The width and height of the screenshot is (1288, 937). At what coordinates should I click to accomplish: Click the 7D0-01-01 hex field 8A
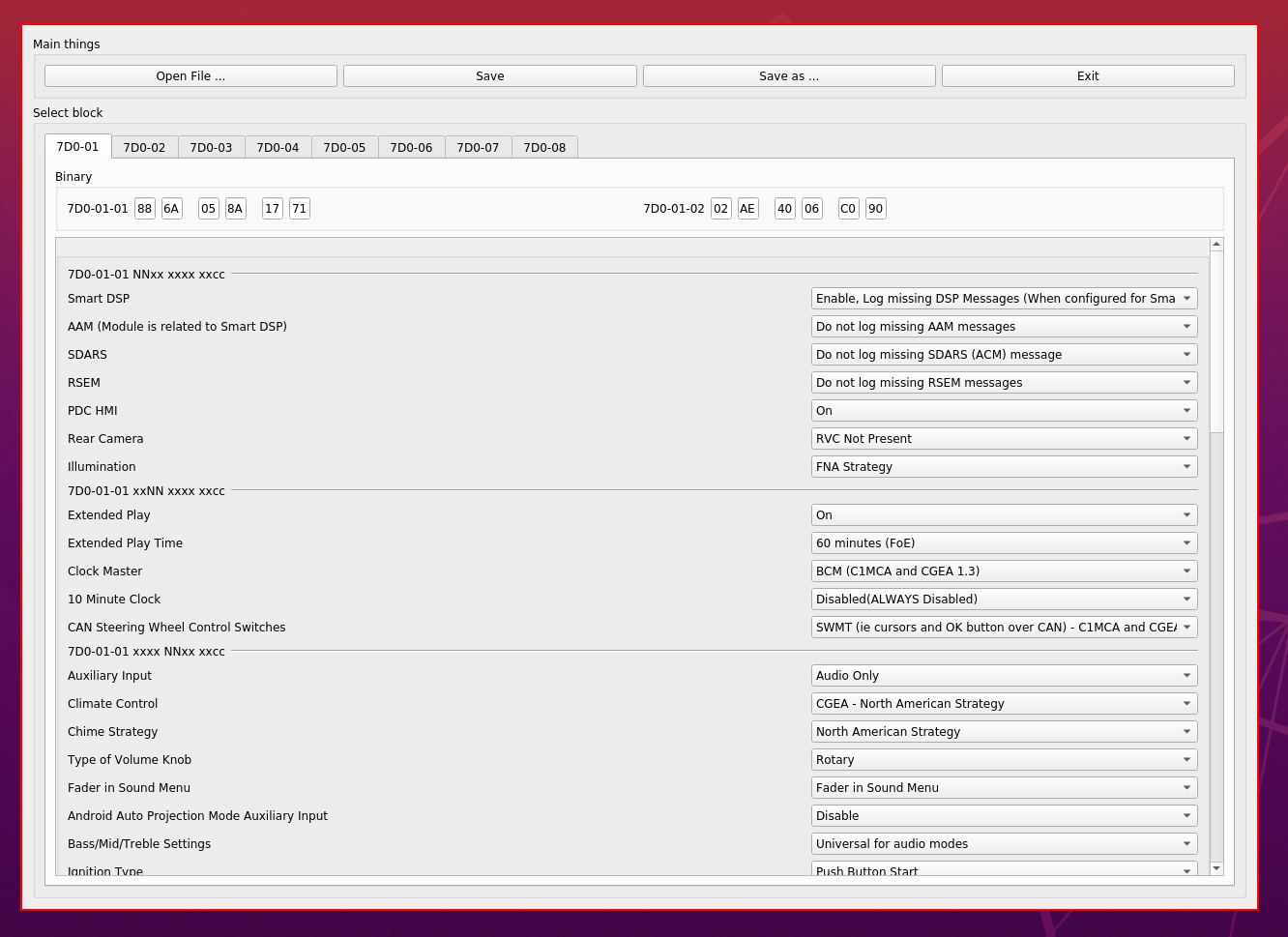(236, 209)
